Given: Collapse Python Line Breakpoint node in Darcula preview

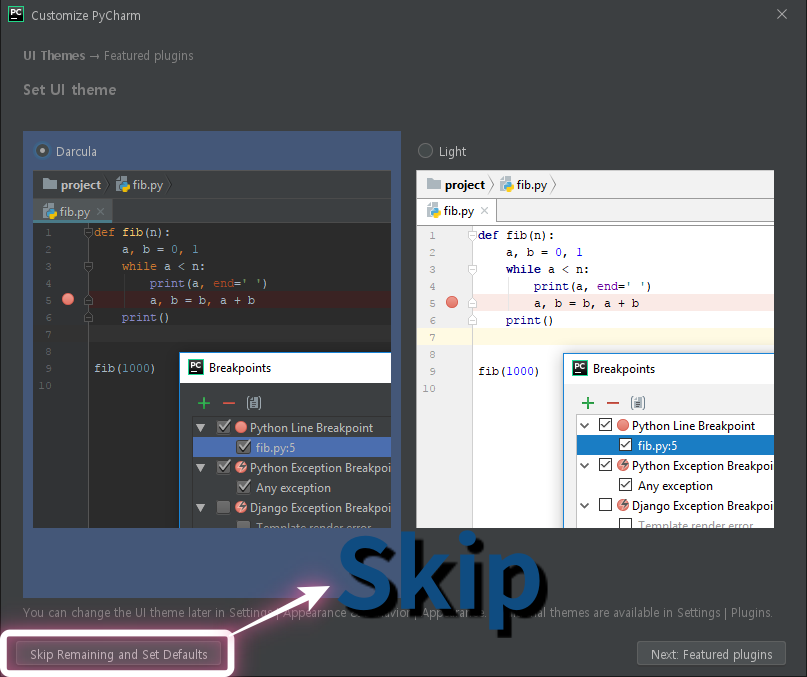Looking at the screenshot, I should 201,427.
